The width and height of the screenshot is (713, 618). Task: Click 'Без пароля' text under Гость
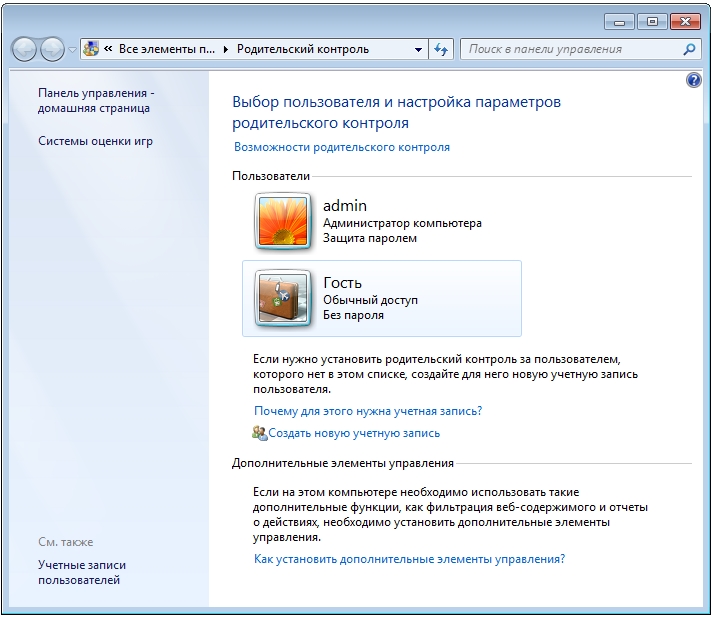[x=353, y=315]
